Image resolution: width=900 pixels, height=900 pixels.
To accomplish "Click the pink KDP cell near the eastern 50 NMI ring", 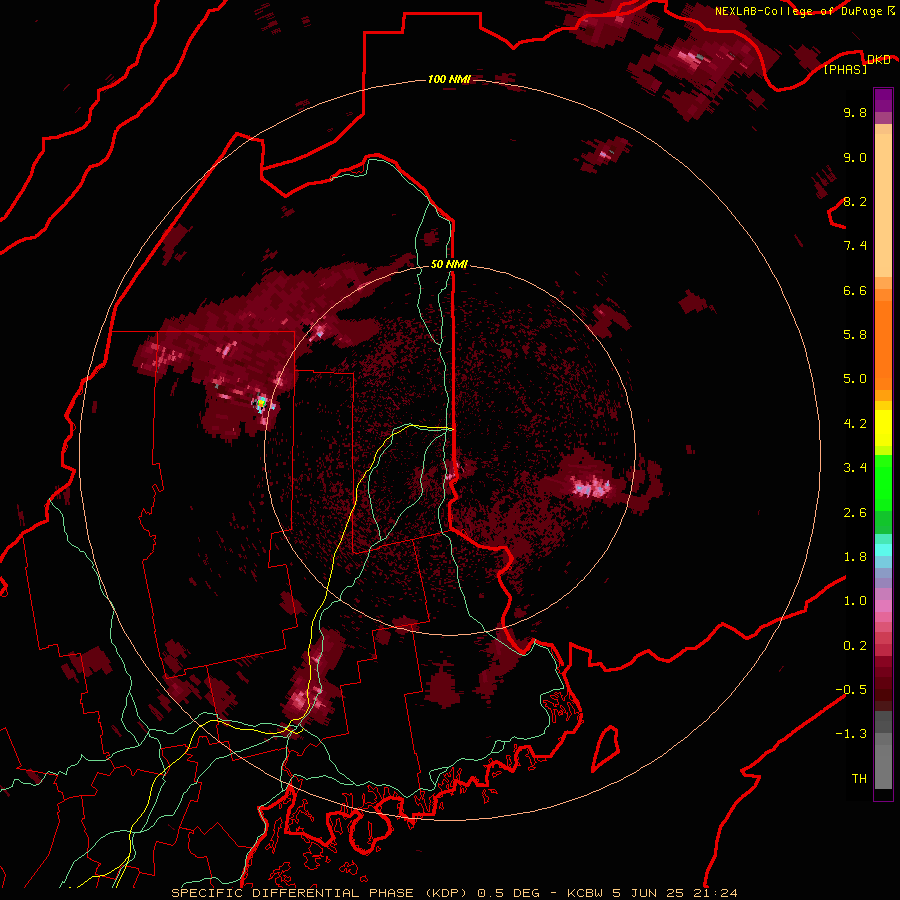I will click(x=591, y=488).
